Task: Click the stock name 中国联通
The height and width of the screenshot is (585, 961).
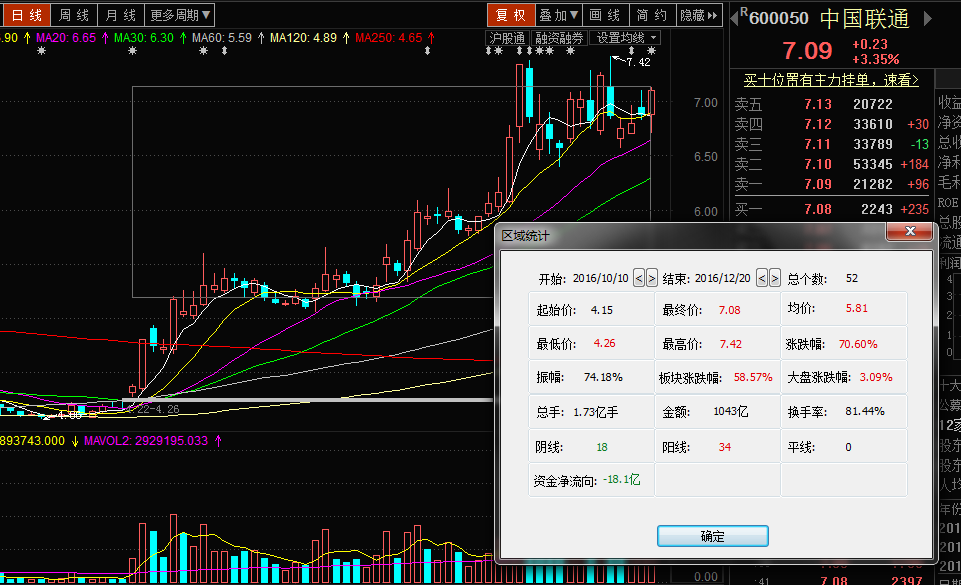Action: [x=864, y=18]
